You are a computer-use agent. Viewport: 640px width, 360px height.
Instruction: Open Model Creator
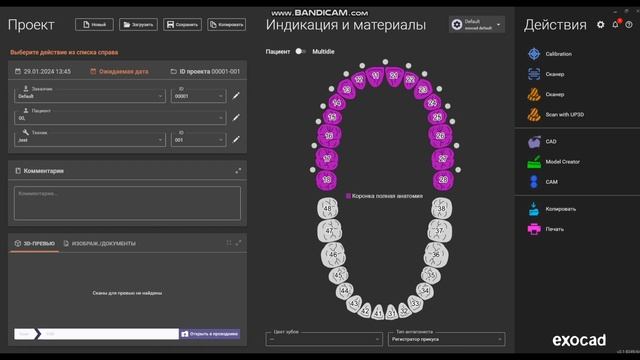(x=553, y=162)
